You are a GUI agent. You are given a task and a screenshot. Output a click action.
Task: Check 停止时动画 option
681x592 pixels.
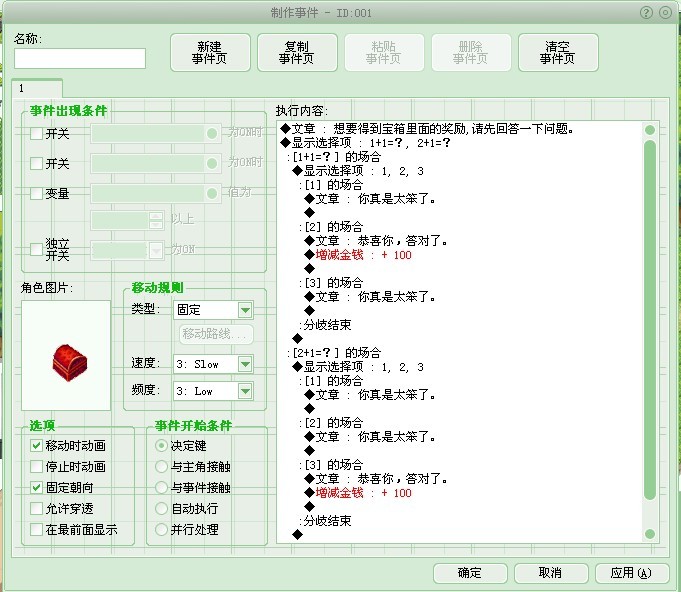click(36, 466)
